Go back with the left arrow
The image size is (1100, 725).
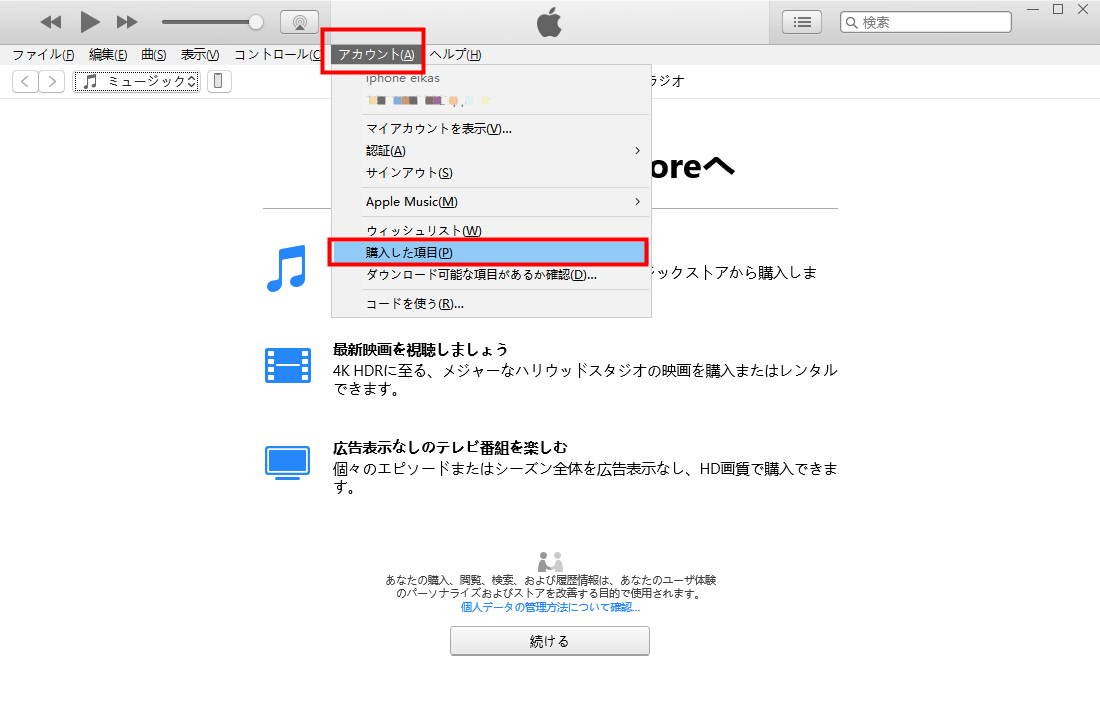[x=25, y=81]
